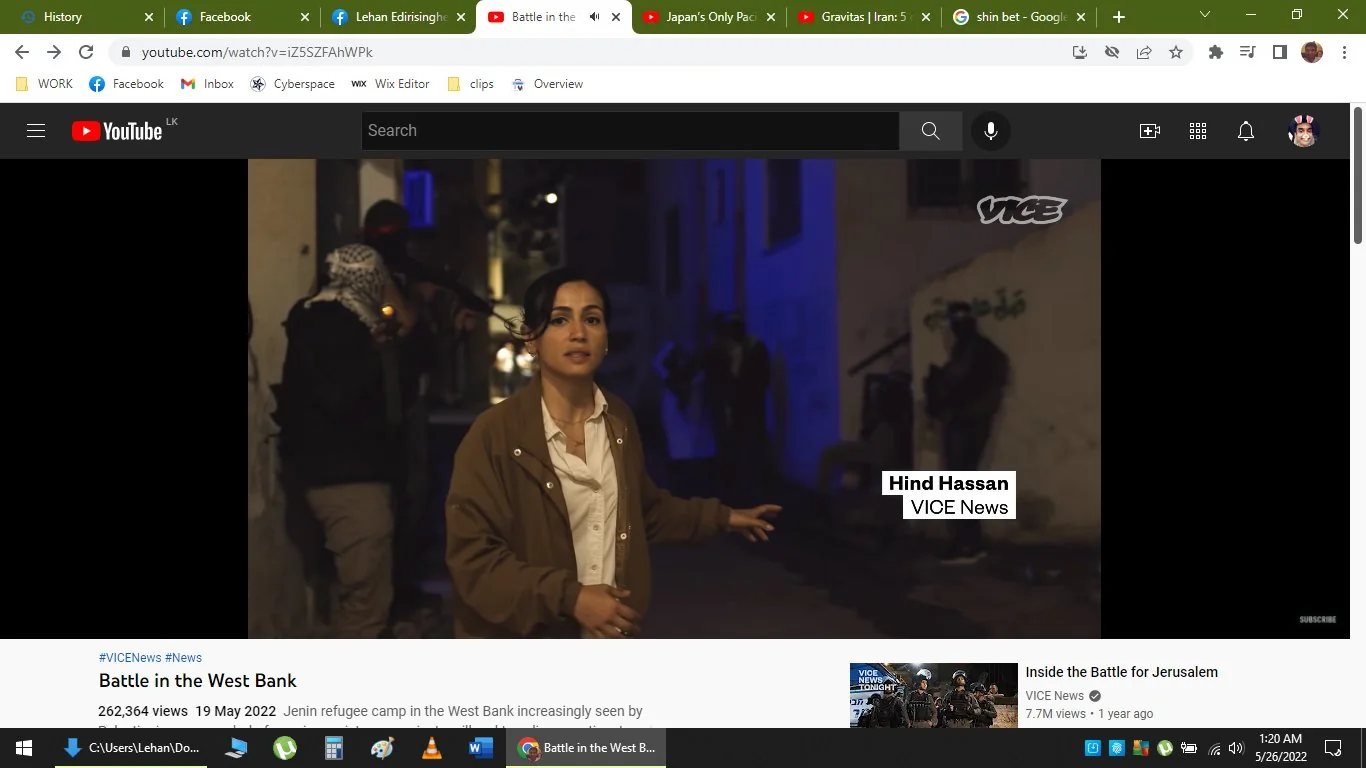The image size is (1366, 768).
Task: Open Chrome extensions puzzle icon
Action: [x=1216, y=52]
